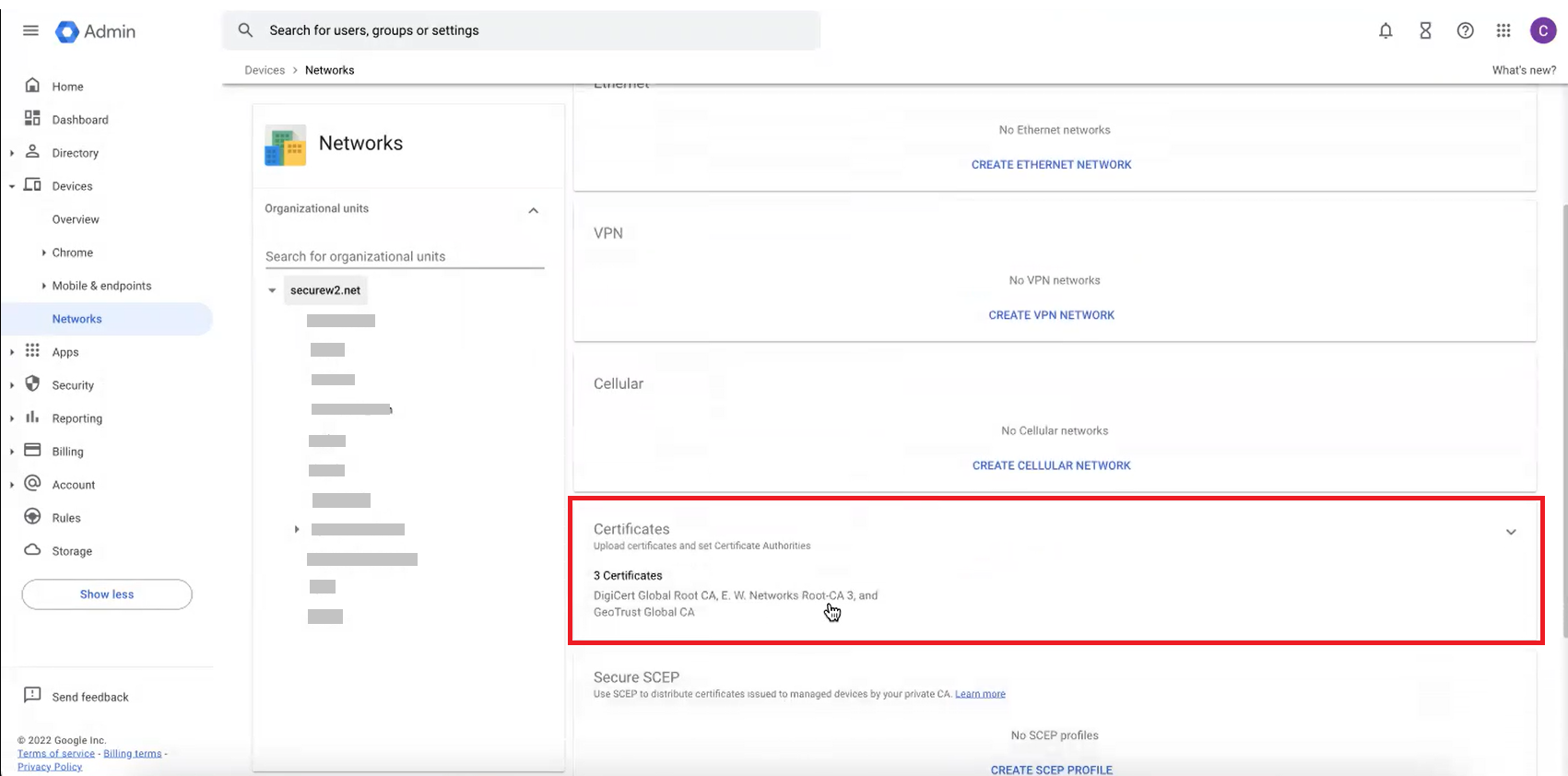The height and width of the screenshot is (776, 1568).
Task: Open the tasks hourglass icon
Action: click(1425, 30)
